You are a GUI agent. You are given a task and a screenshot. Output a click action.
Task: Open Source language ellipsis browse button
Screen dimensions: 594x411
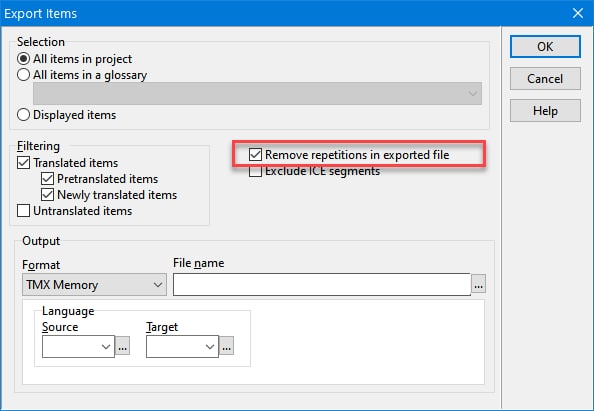(122, 346)
